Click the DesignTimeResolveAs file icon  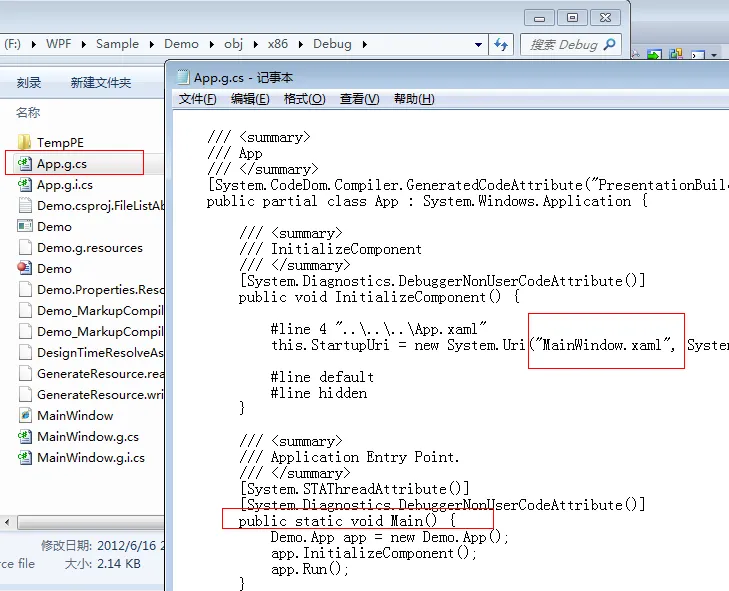pyautogui.click(x=25, y=352)
